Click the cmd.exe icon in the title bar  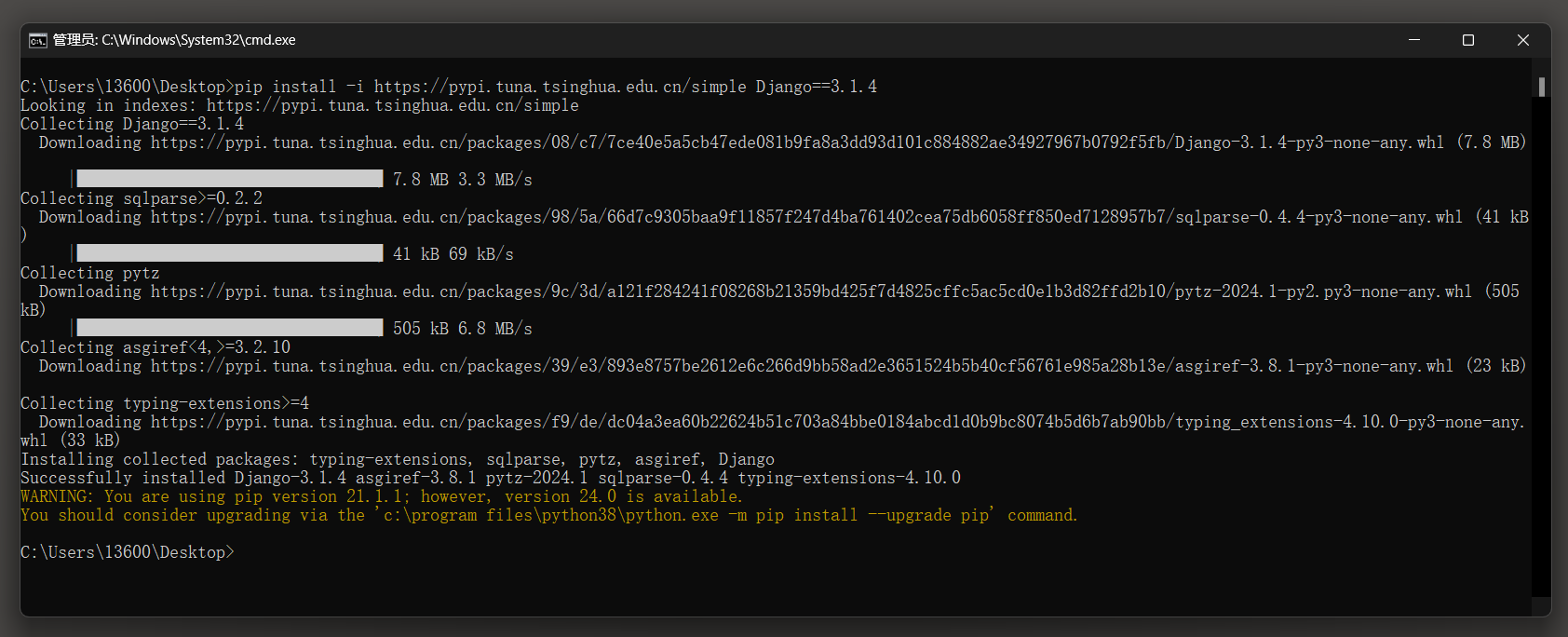tap(38, 40)
